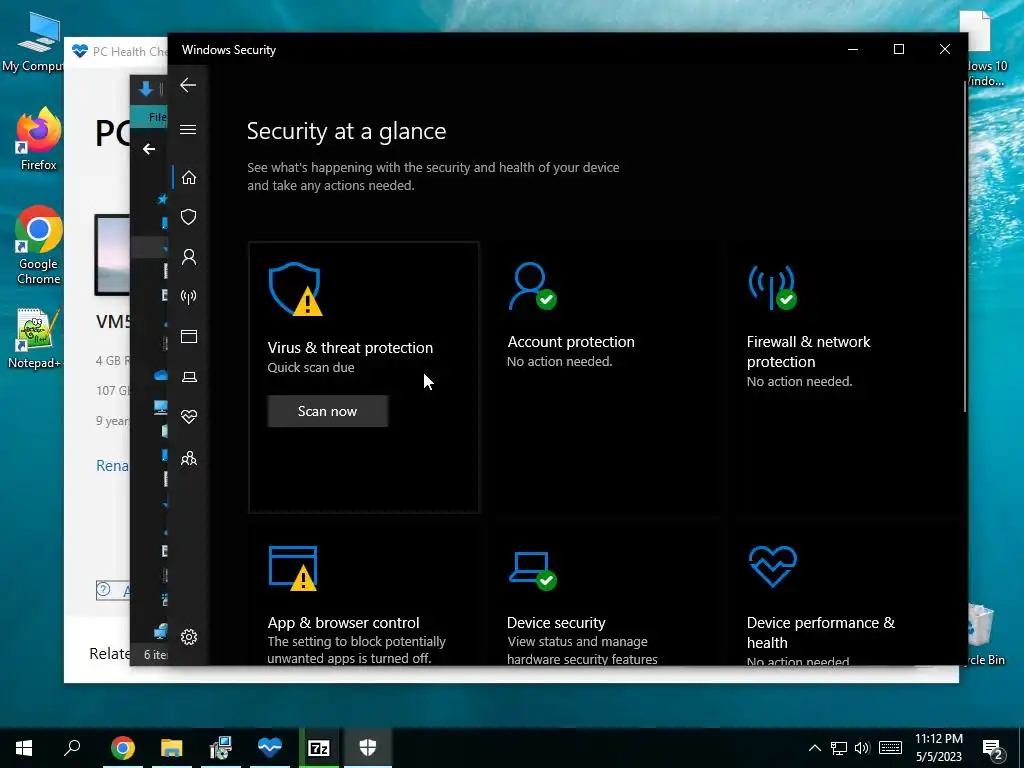
Task: Open Virus & threat protection shield in sidebar
Action: [x=189, y=217]
